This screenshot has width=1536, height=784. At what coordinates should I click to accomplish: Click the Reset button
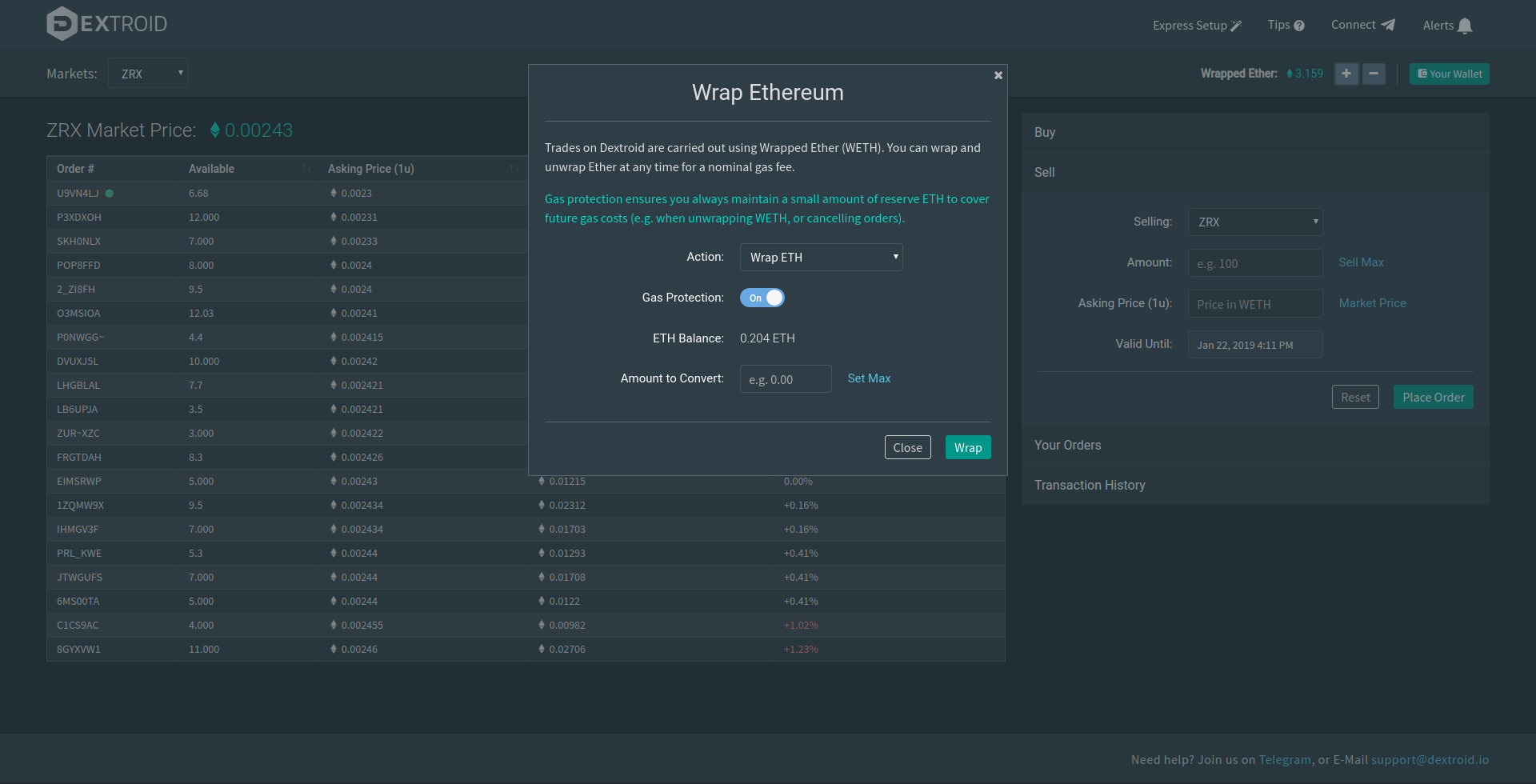(1355, 397)
